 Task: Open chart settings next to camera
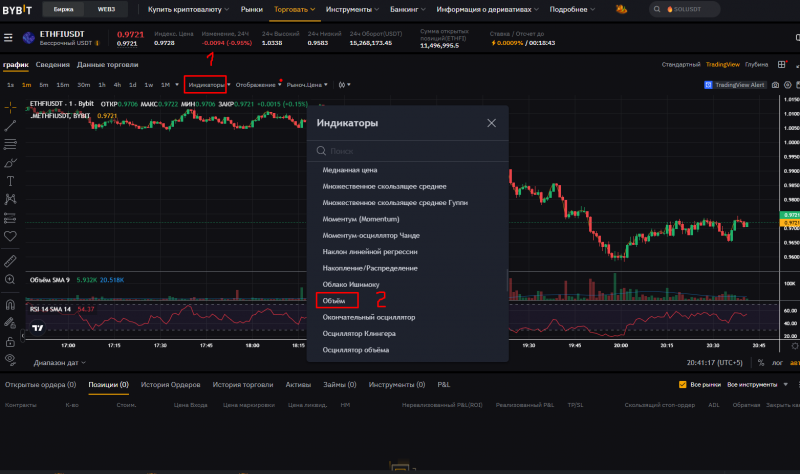coord(788,85)
